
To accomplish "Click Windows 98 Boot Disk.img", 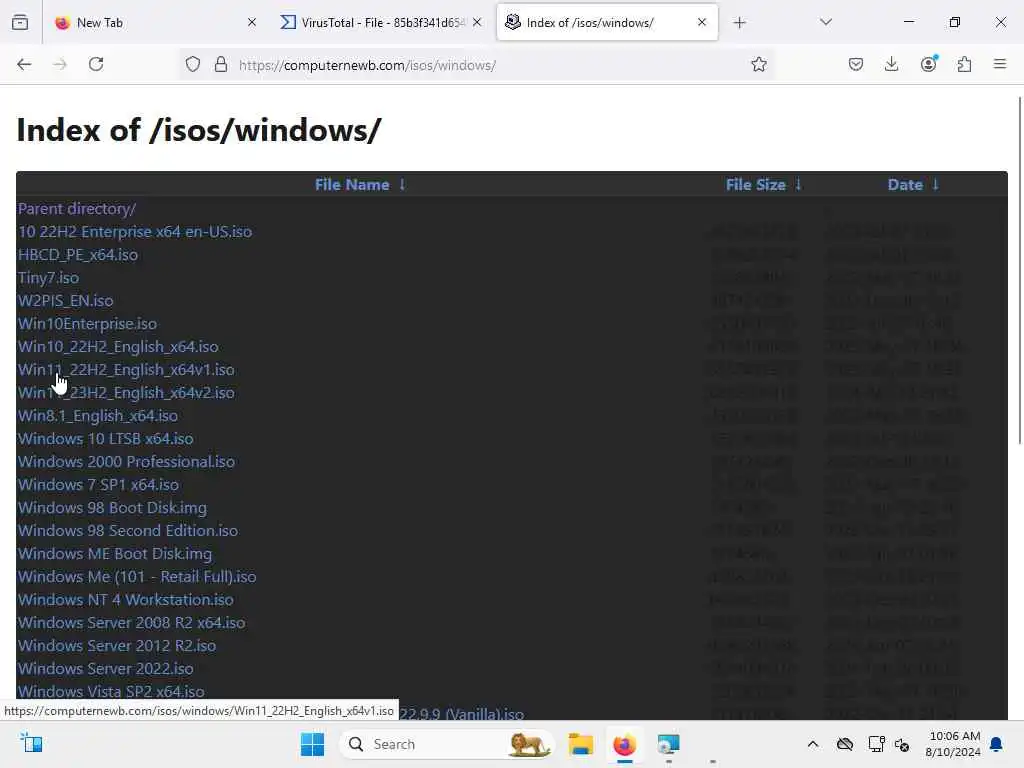I will pos(112,507).
